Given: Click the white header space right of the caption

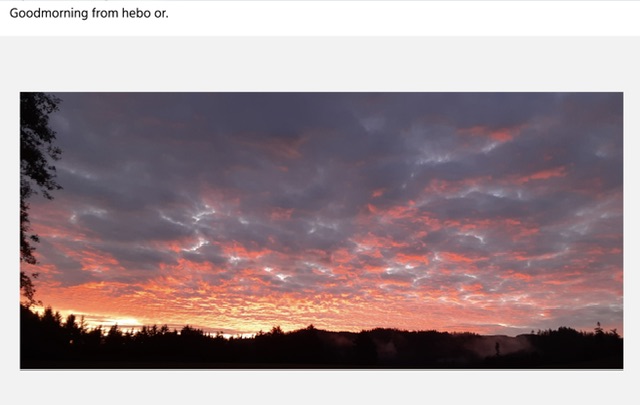Looking at the screenshot, I should [x=404, y=16].
